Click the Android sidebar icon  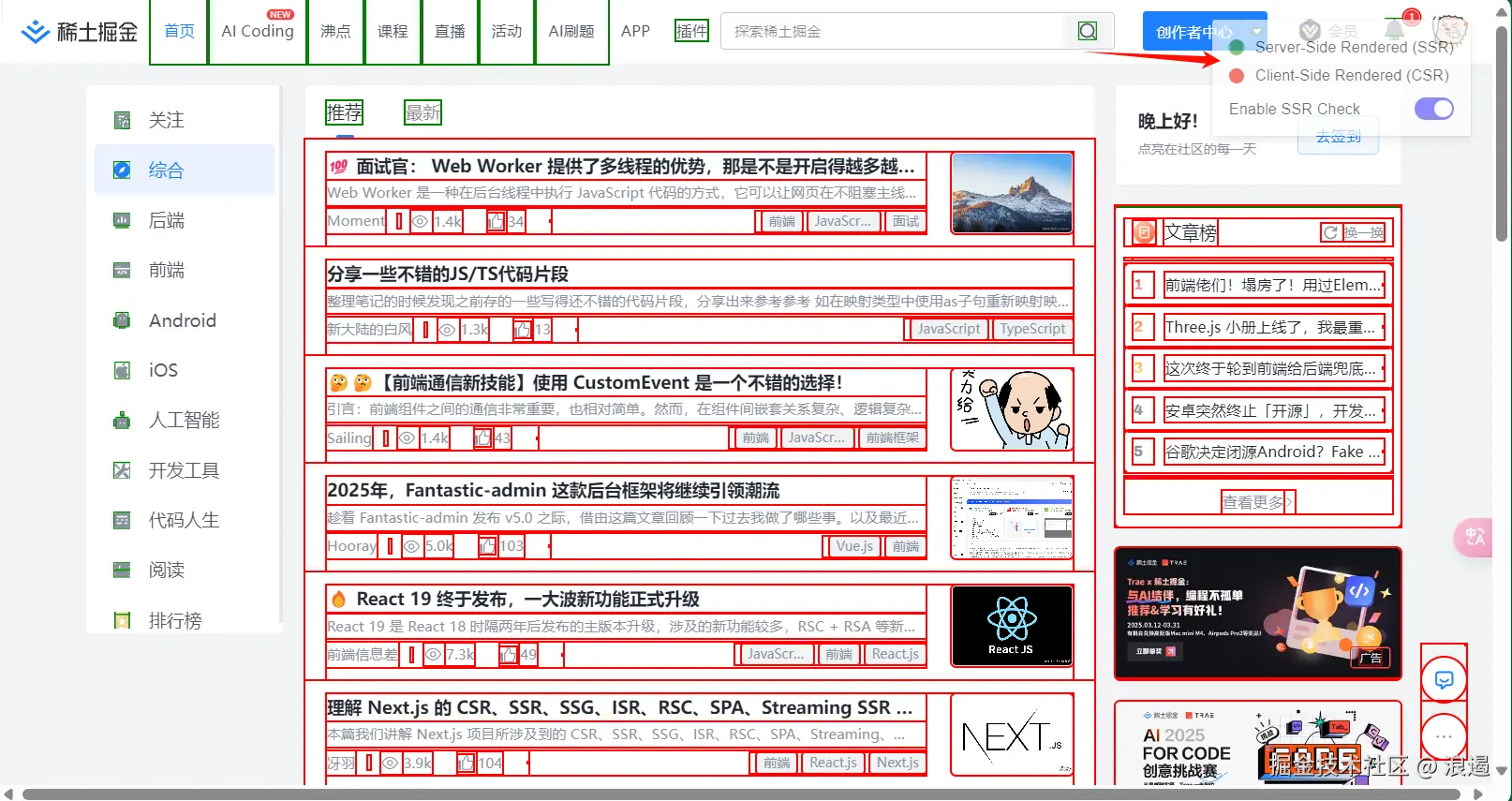122,320
